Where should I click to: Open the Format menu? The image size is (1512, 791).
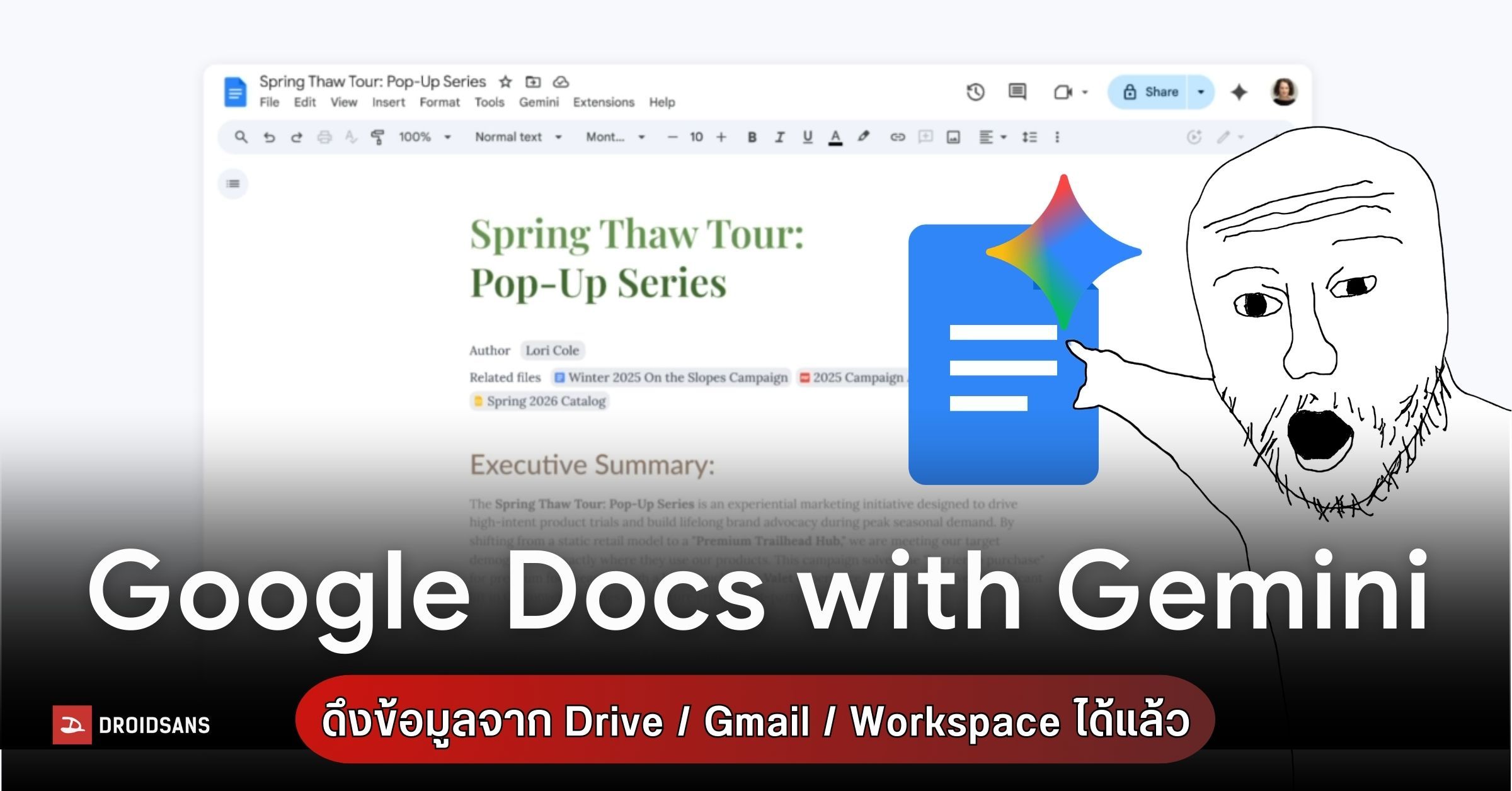click(x=440, y=102)
